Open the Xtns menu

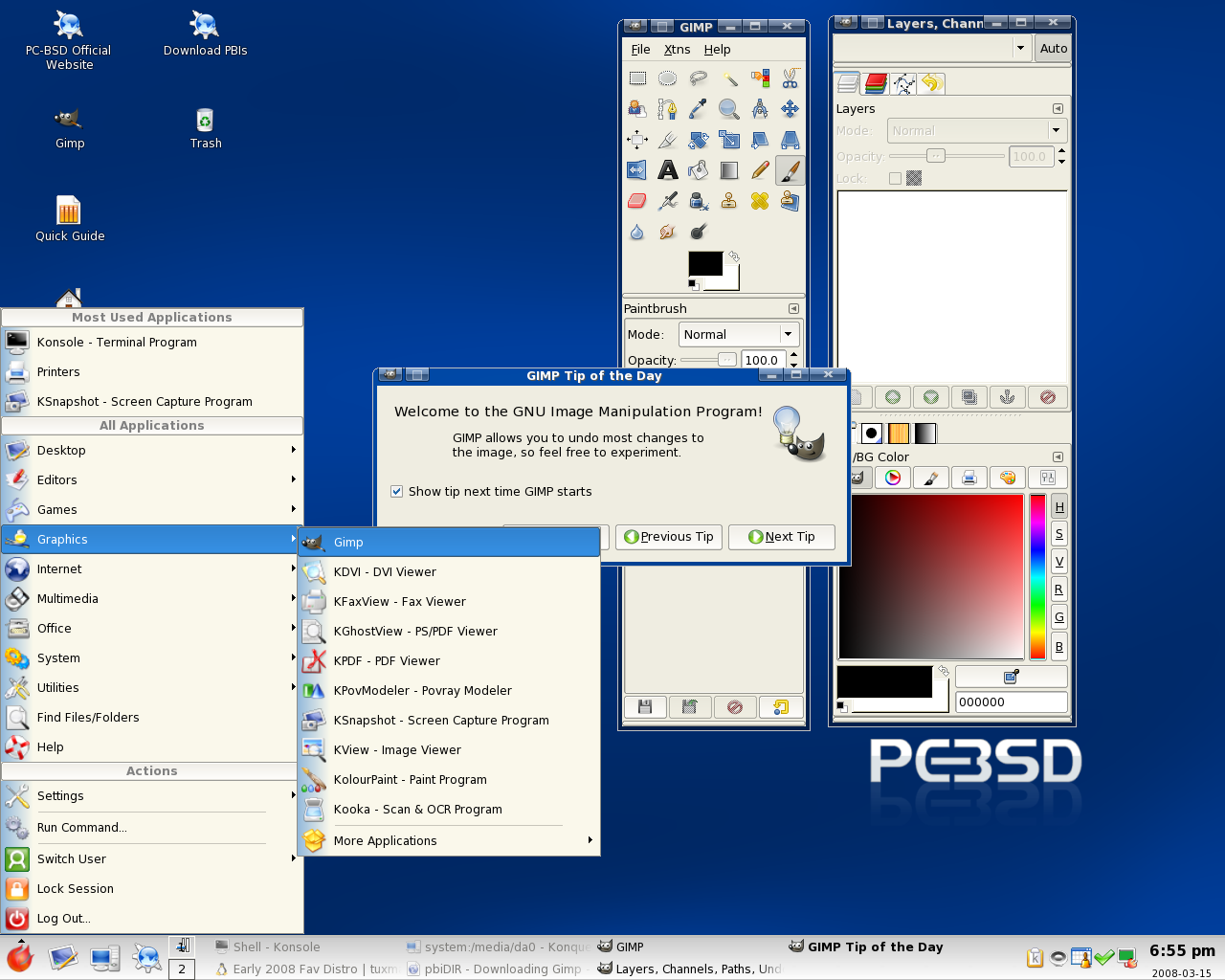[677, 50]
